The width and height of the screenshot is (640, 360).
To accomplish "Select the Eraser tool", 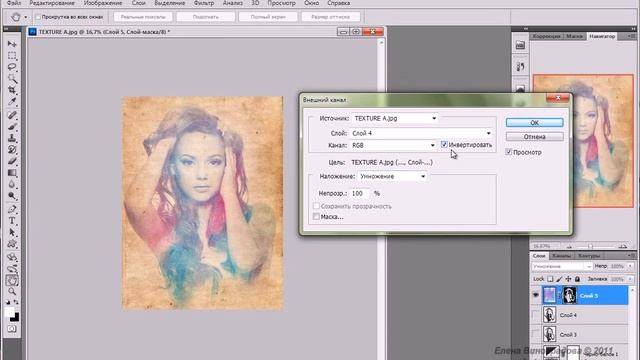I will click(12, 161).
